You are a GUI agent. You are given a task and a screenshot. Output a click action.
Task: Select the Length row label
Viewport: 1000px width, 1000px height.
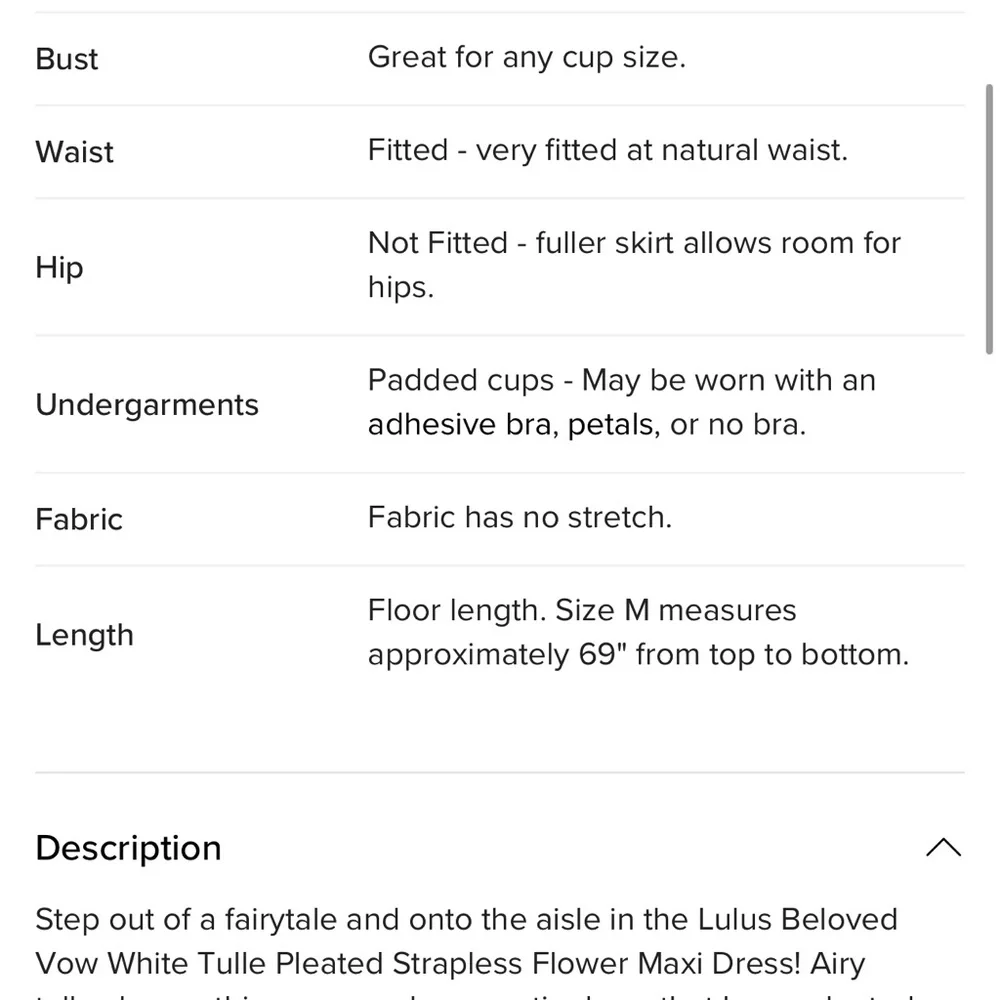pyautogui.click(x=84, y=635)
